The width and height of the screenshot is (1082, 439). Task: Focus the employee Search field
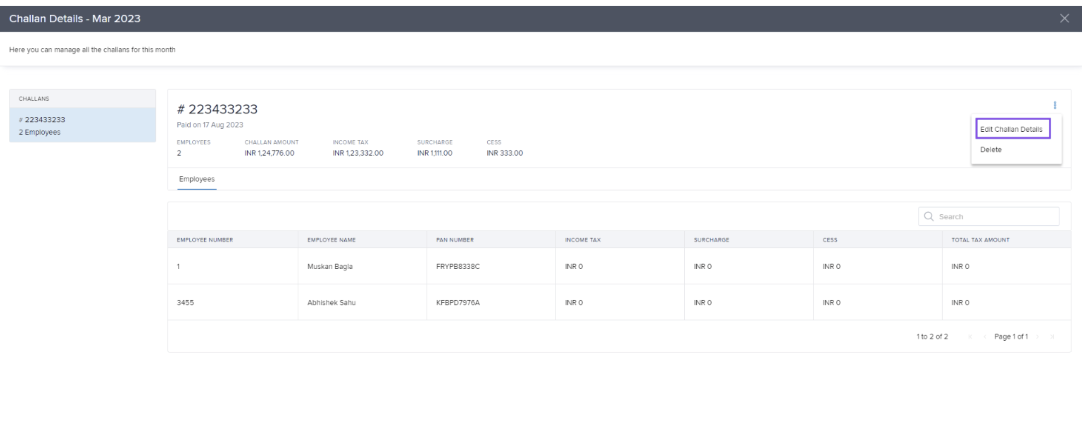(994, 217)
